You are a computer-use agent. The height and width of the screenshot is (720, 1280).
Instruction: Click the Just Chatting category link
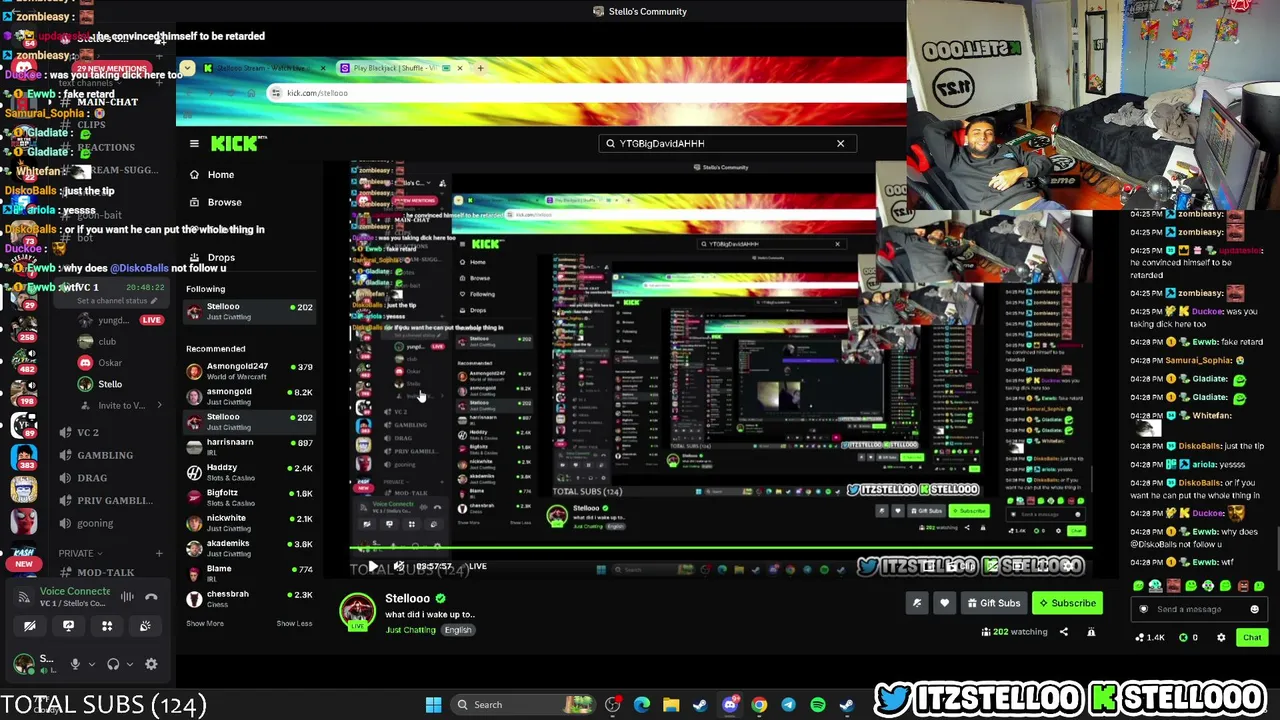410,630
